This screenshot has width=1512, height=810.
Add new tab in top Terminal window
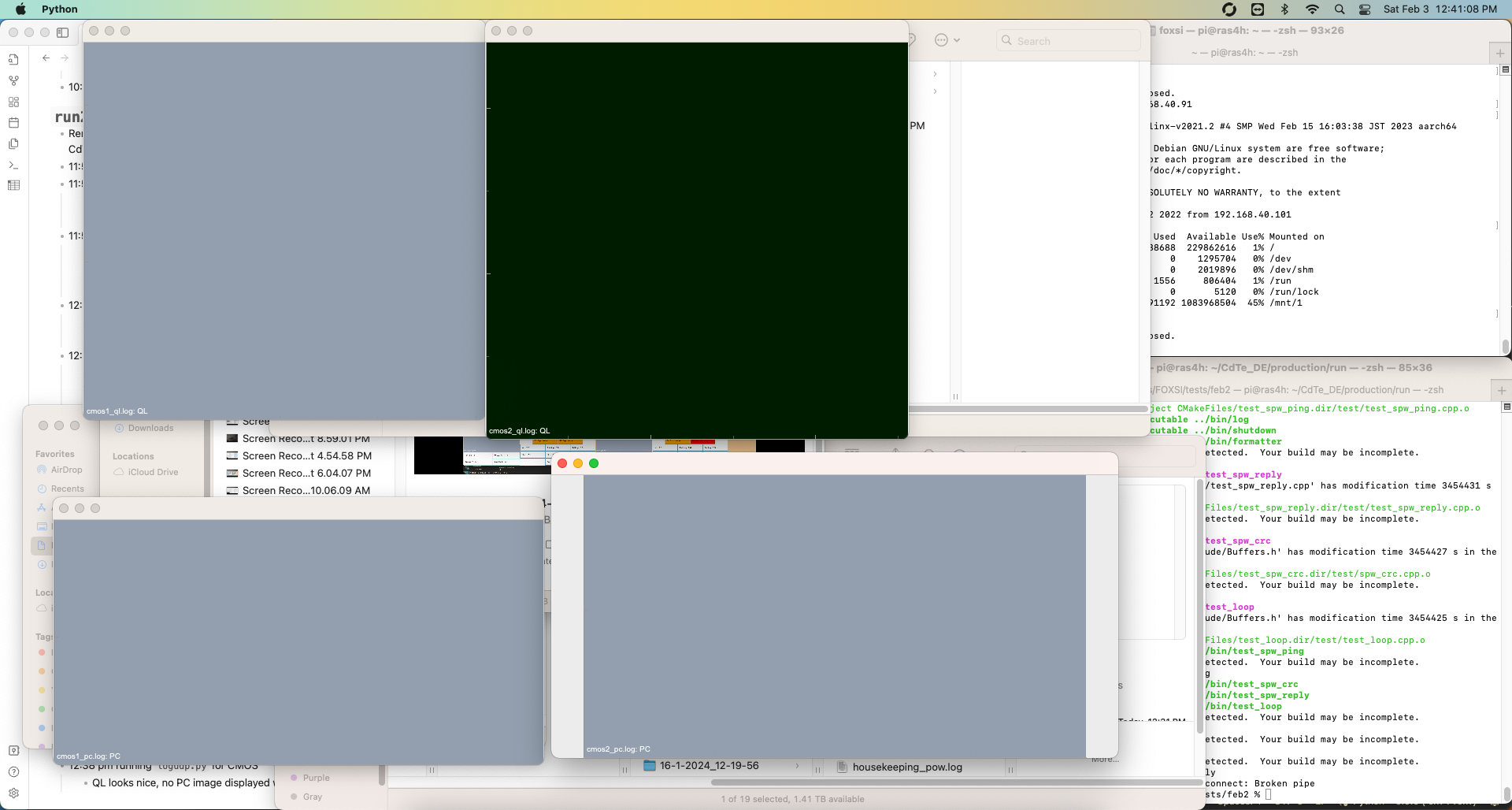click(1499, 53)
